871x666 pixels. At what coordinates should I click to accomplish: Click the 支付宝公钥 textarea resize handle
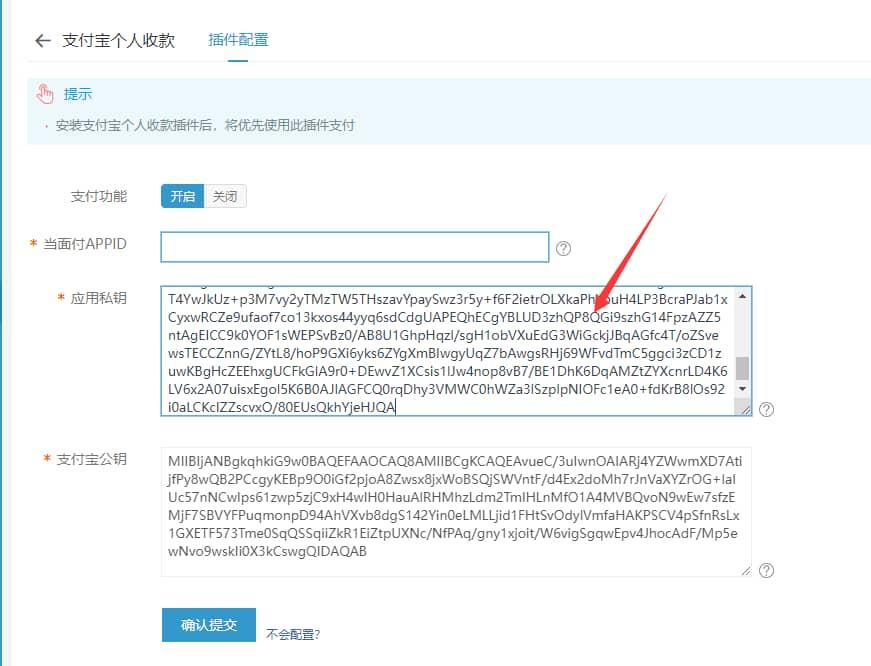click(x=745, y=570)
